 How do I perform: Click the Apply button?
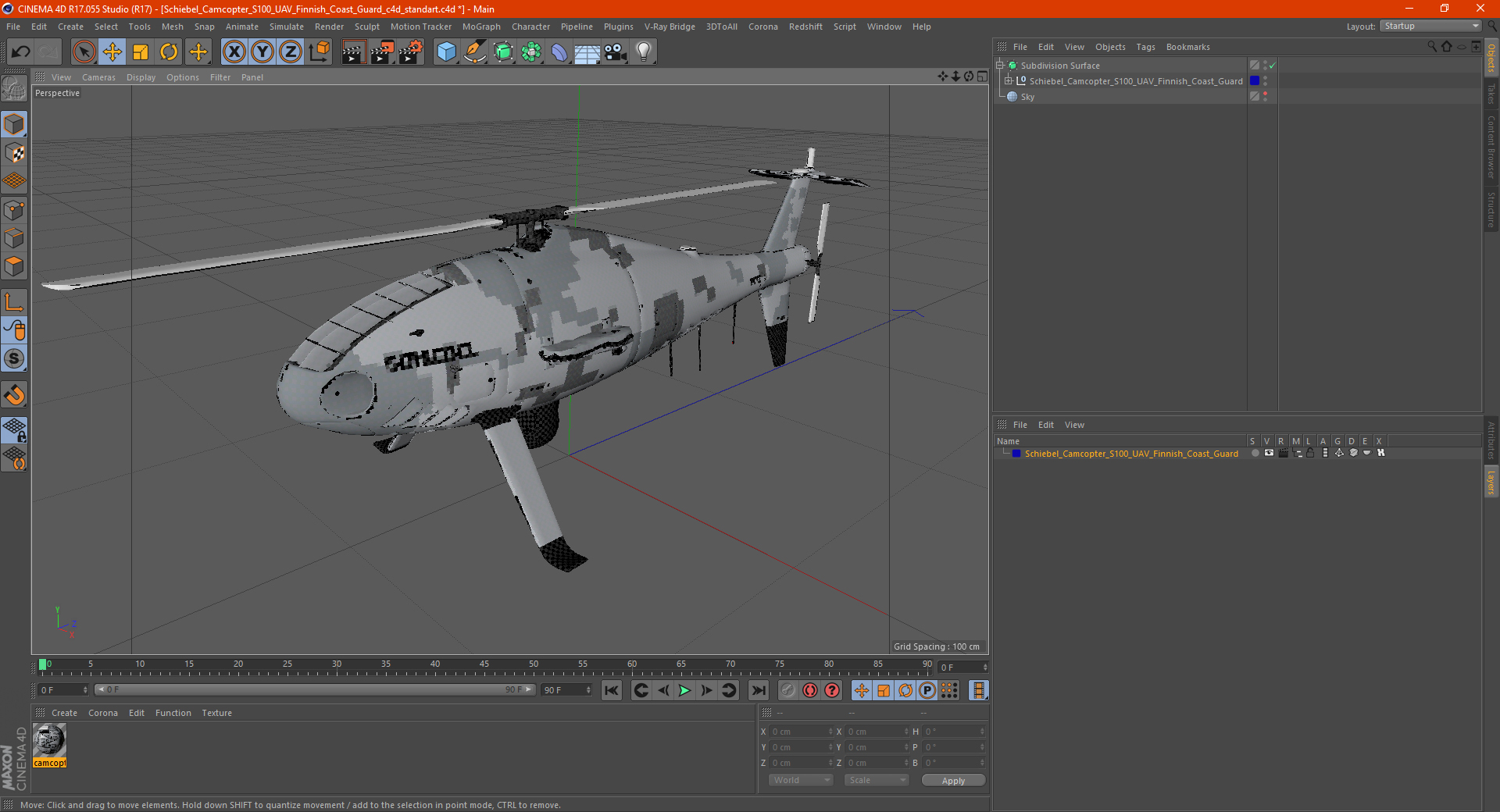pyautogui.click(x=953, y=781)
